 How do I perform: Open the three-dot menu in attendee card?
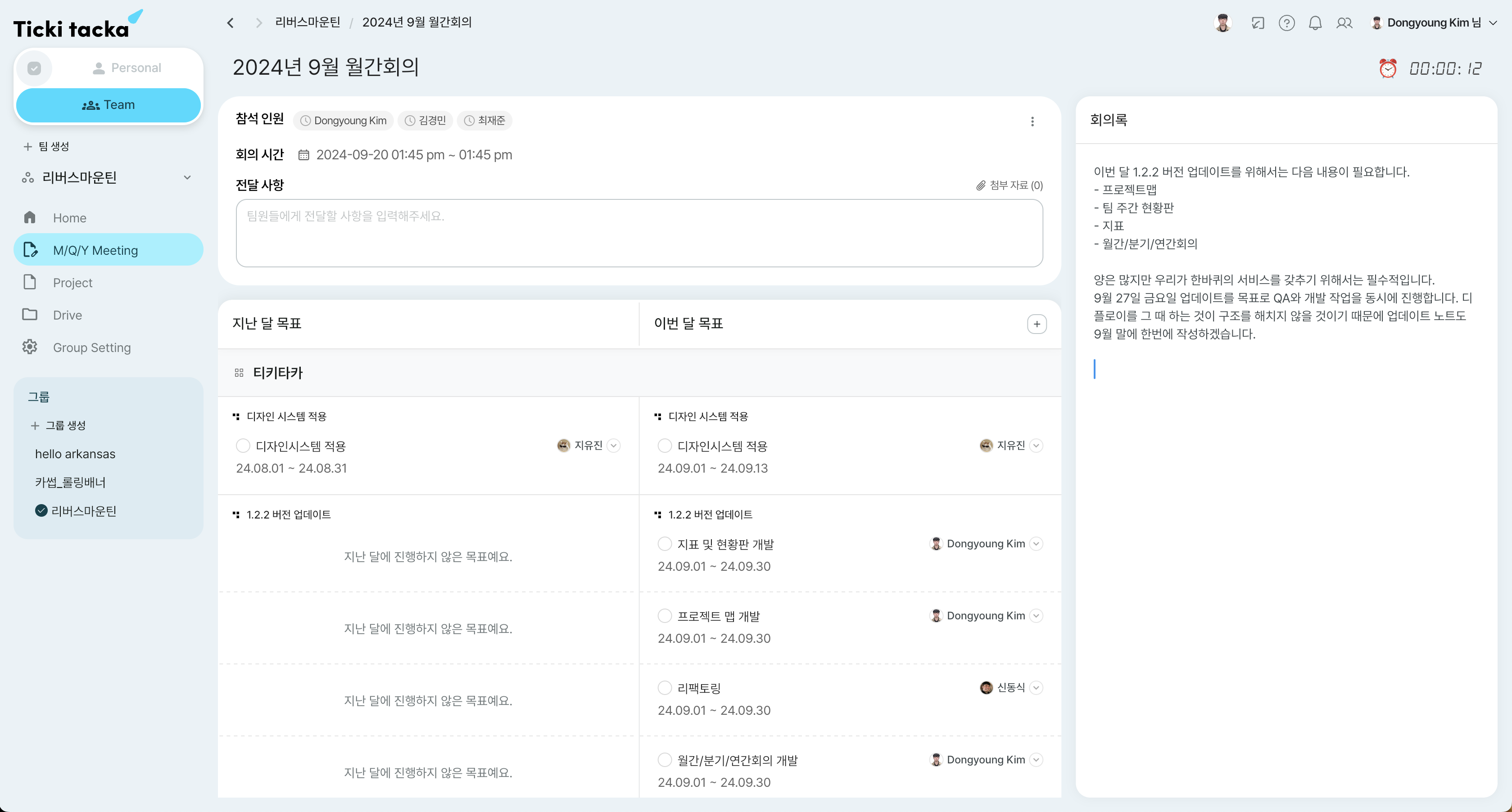pos(1032,122)
